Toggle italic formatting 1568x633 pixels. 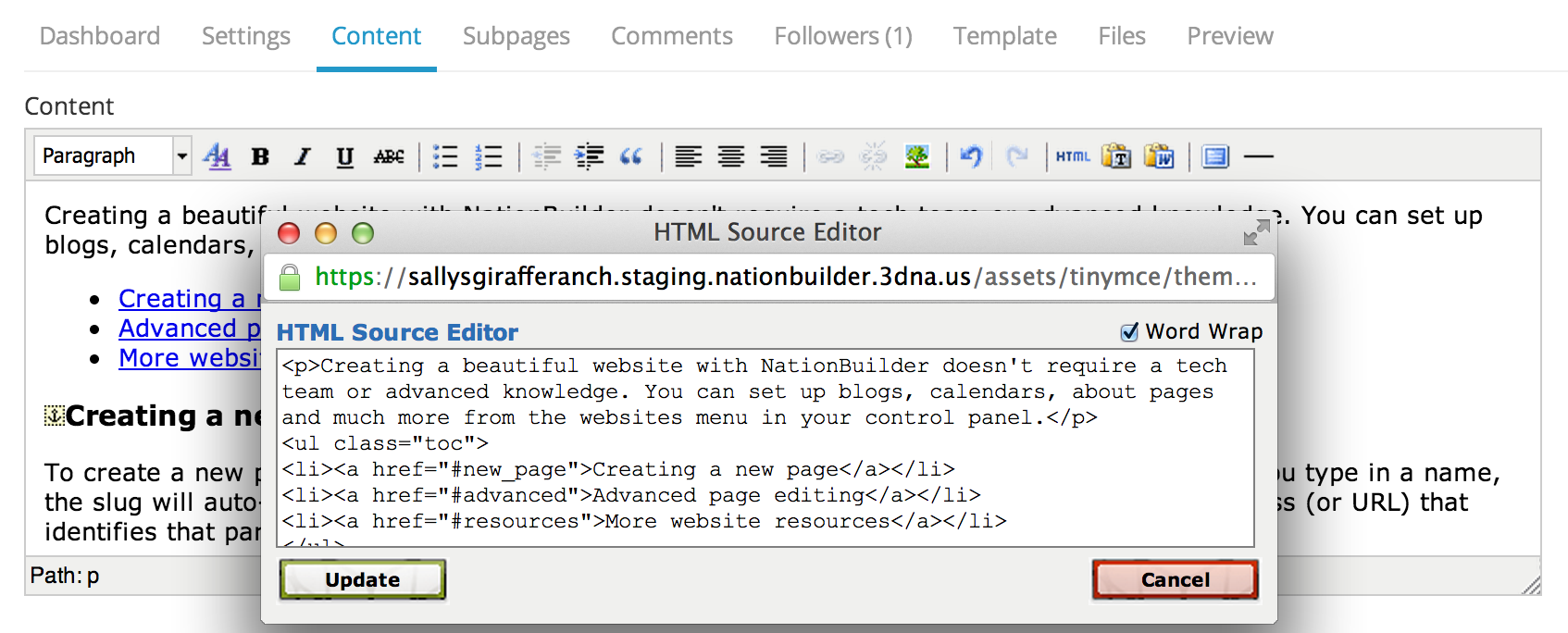click(x=303, y=156)
